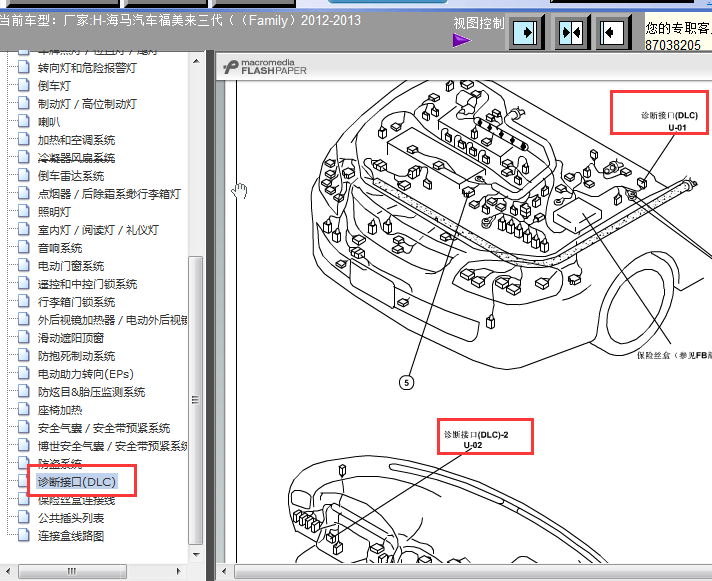Click the page icon beside 照明灯
This screenshot has height=581, width=712.
click(x=24, y=211)
